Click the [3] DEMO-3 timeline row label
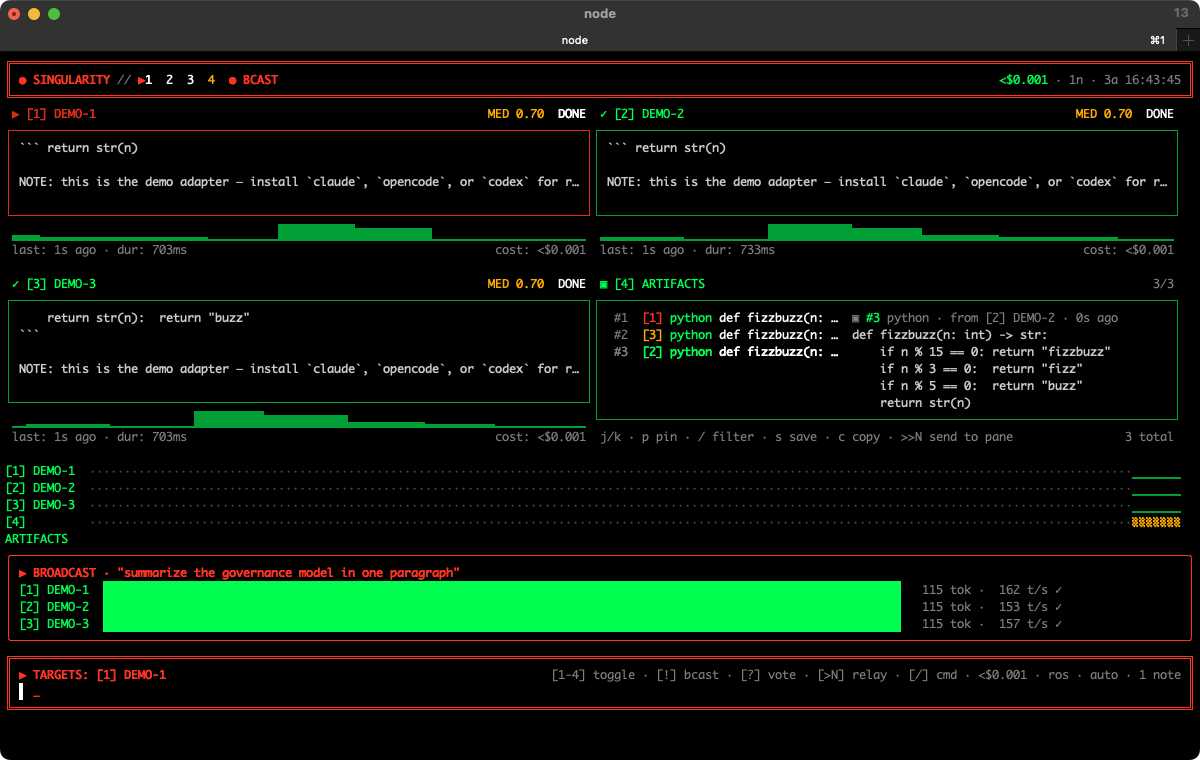The height and width of the screenshot is (760, 1200). (x=40, y=505)
